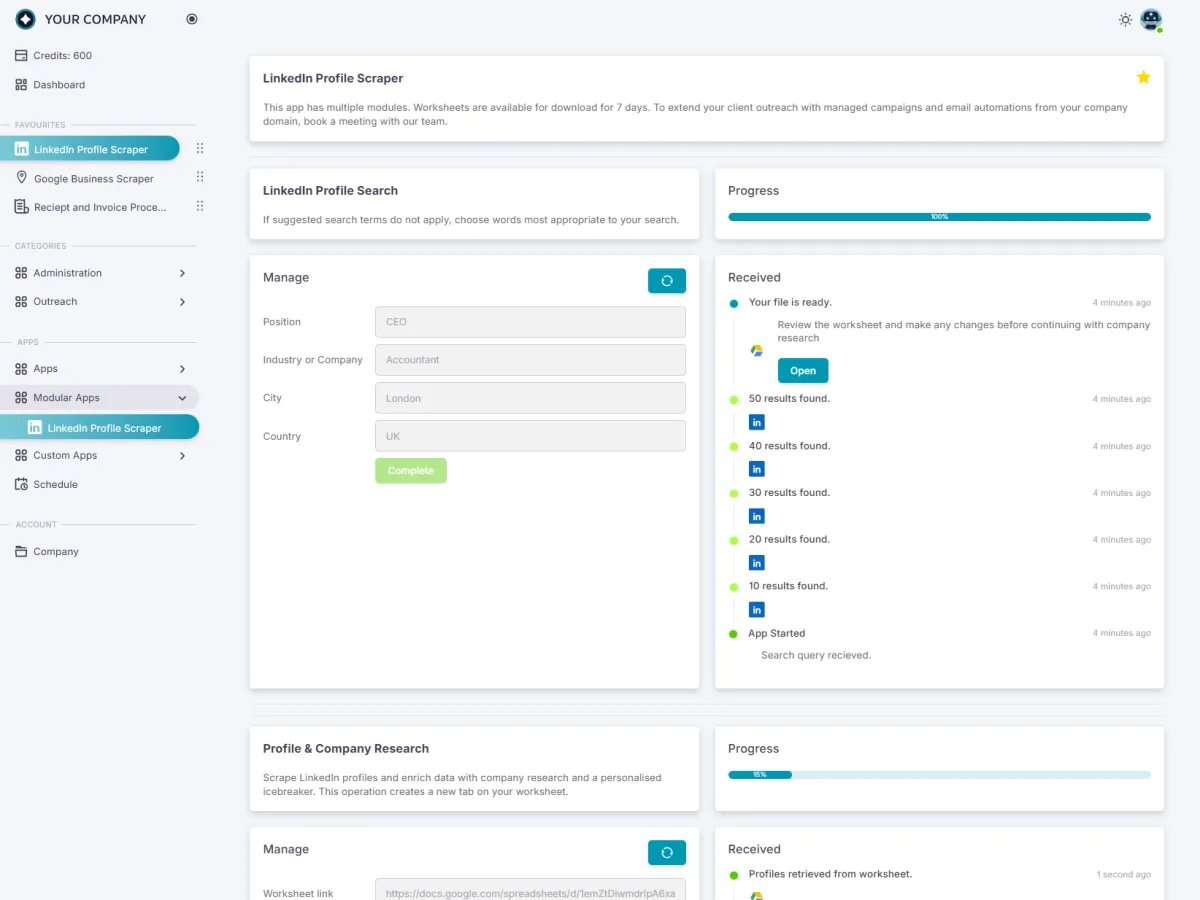Open the ready worksheet file

click(803, 370)
